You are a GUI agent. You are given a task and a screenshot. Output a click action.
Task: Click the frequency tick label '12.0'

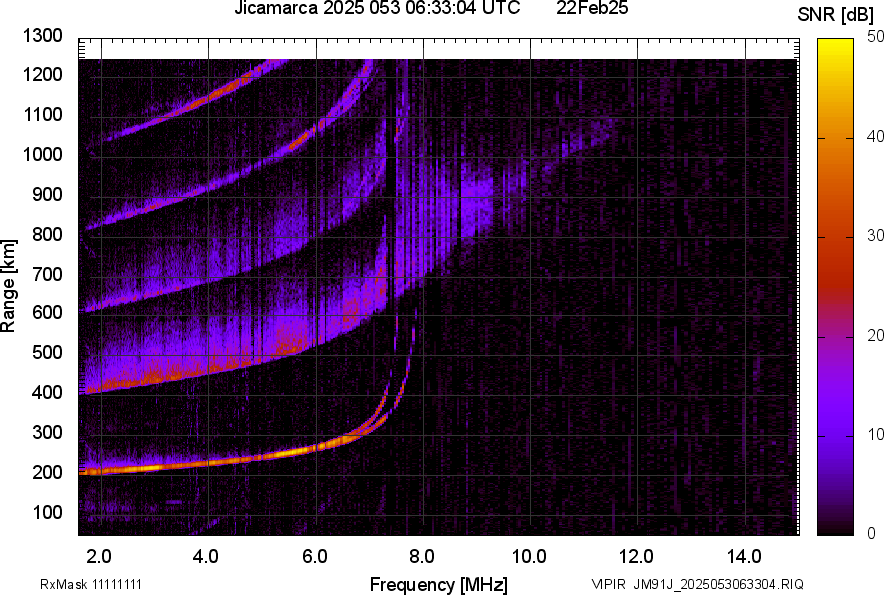pyautogui.click(x=637, y=557)
